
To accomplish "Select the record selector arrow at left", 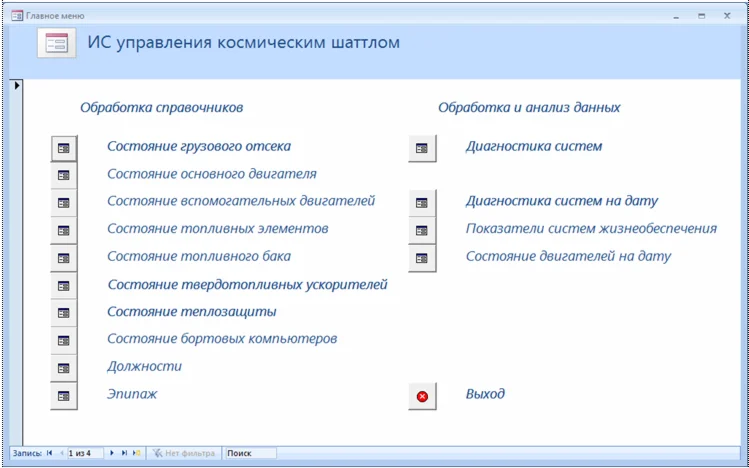I will (x=17, y=85).
